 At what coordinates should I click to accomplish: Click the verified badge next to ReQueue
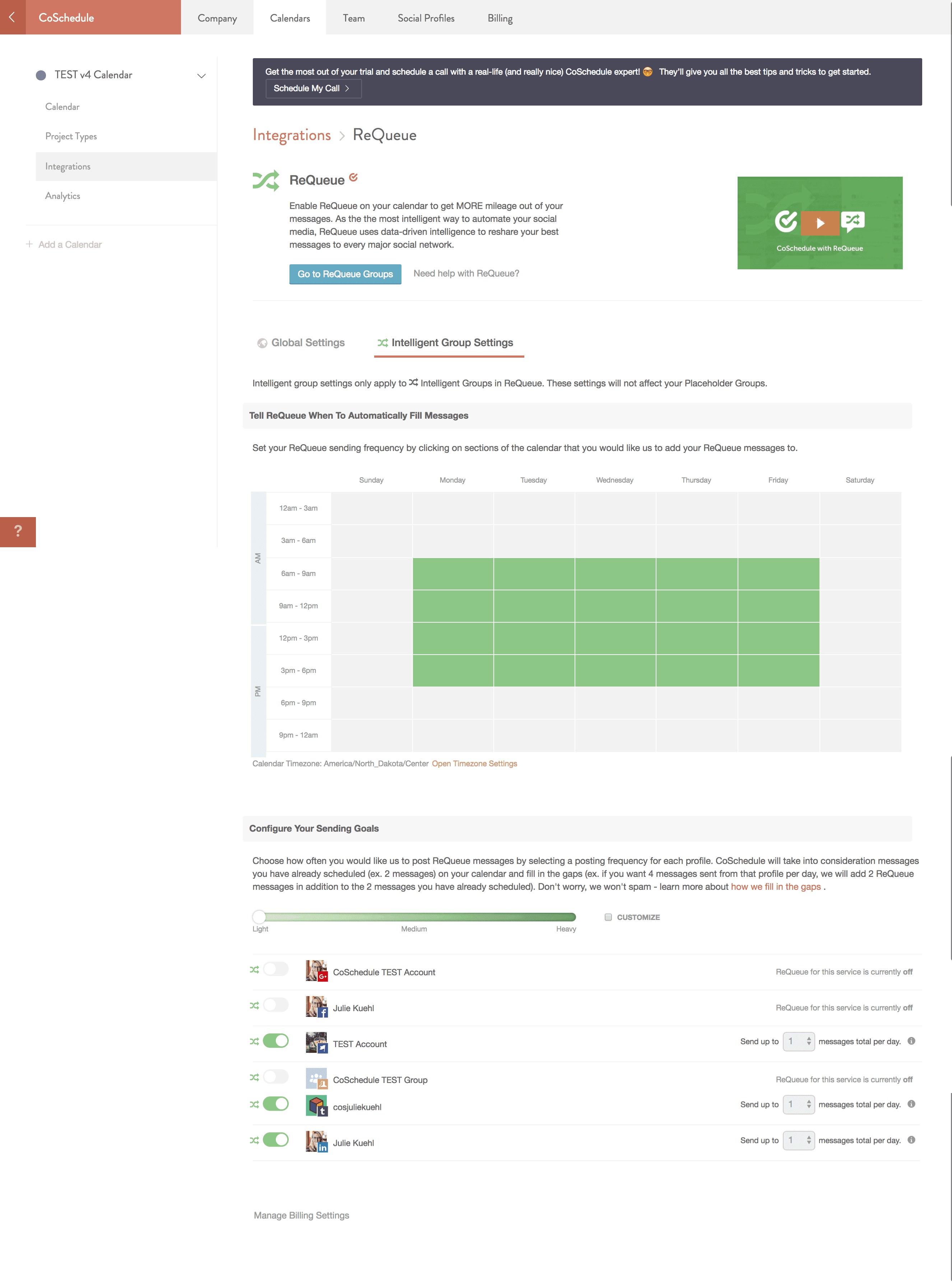pyautogui.click(x=353, y=177)
